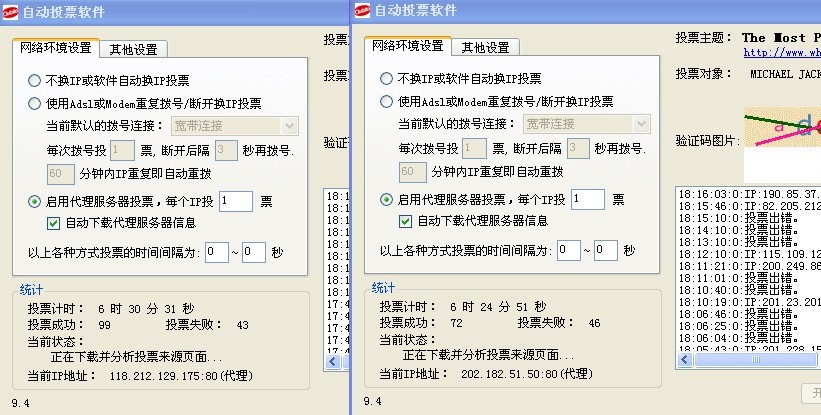Viewport: 821px width, 415px height.
Task: Click 60 分钟 field in left window
Action: (x=61, y=174)
